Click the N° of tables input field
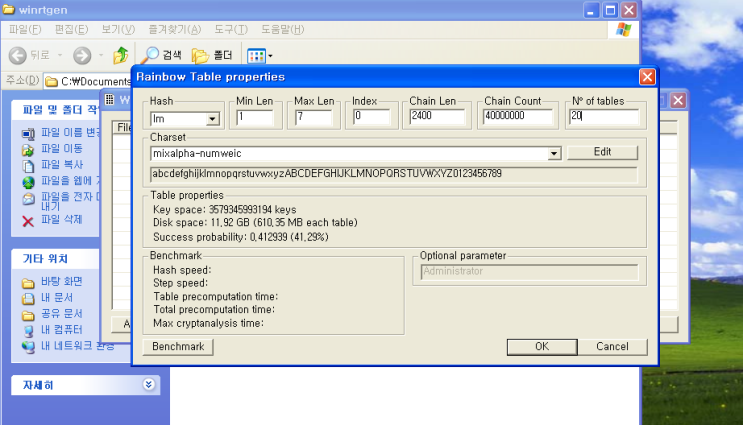743x425 pixels. tap(604, 117)
